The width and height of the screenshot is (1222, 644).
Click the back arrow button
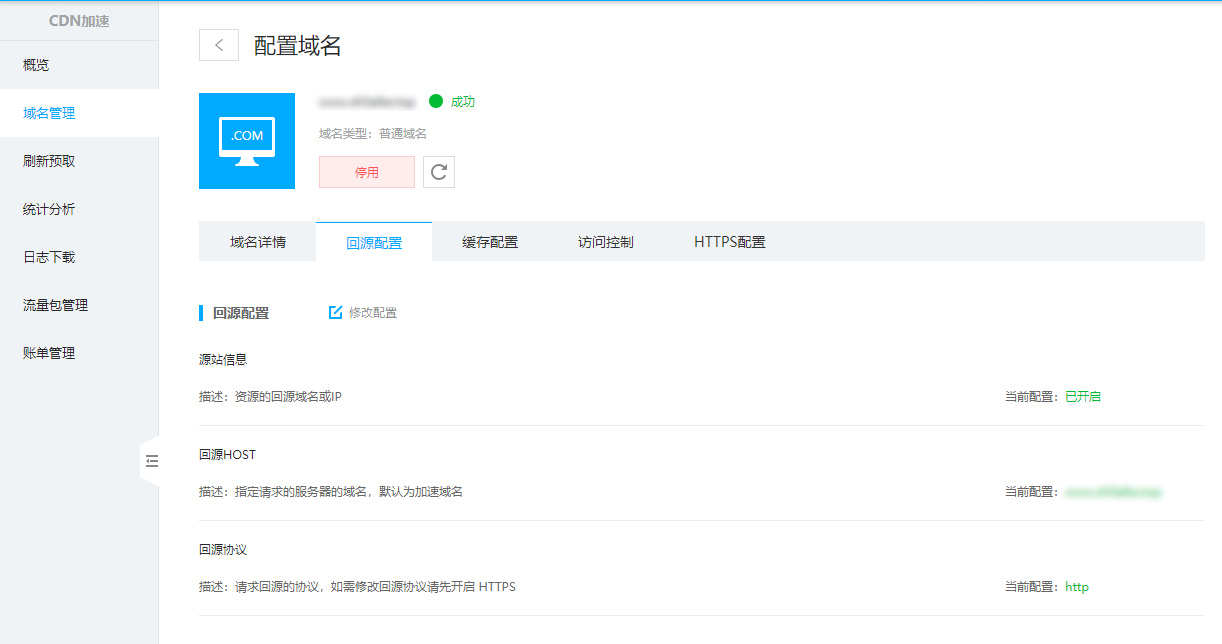219,45
